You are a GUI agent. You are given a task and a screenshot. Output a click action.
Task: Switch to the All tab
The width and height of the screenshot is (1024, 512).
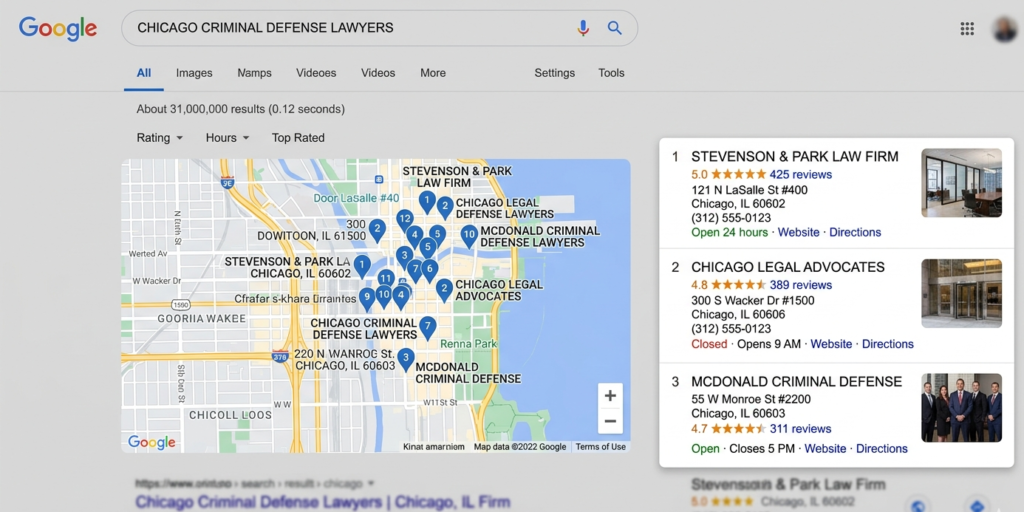tap(144, 73)
